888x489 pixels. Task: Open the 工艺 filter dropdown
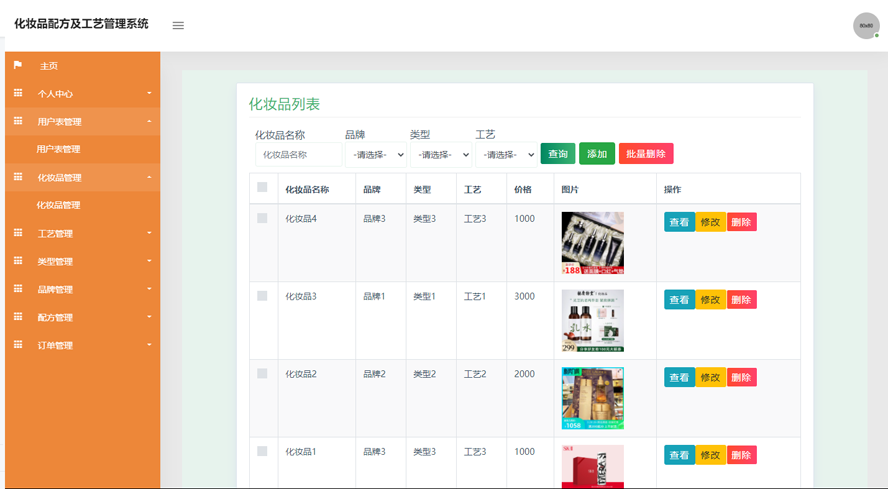click(506, 155)
